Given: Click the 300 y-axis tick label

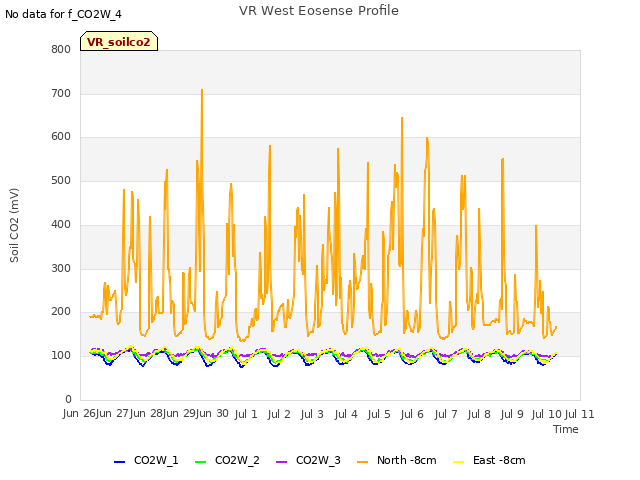Looking at the screenshot, I should [x=61, y=269].
